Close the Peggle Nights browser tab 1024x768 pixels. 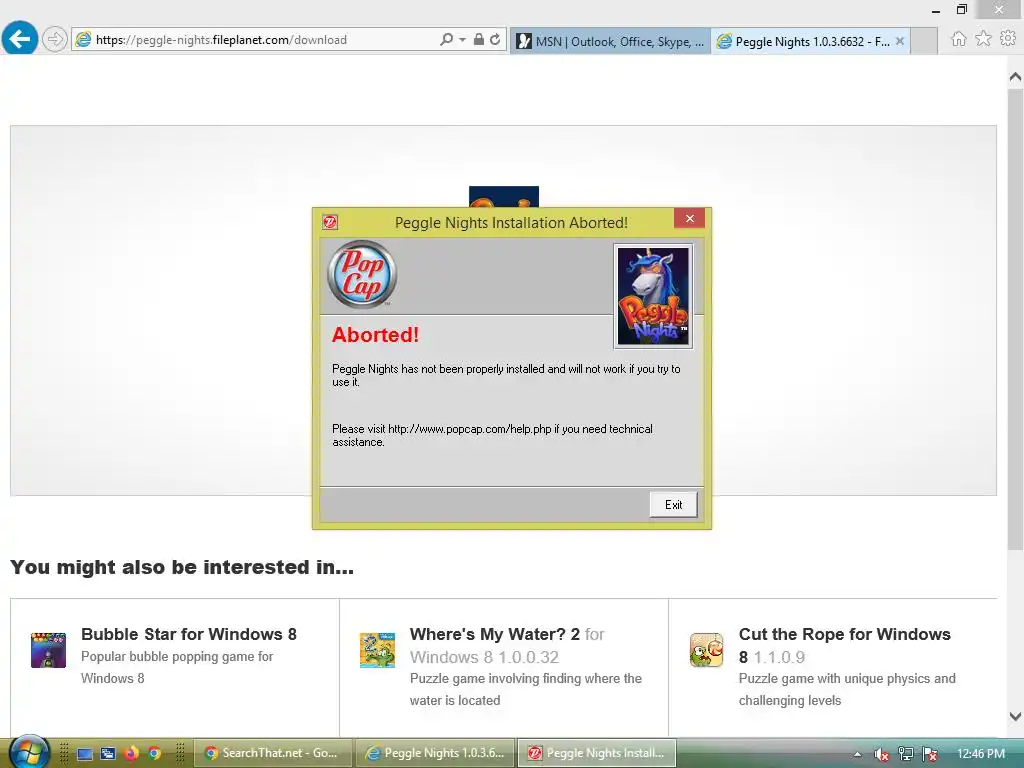[900, 41]
